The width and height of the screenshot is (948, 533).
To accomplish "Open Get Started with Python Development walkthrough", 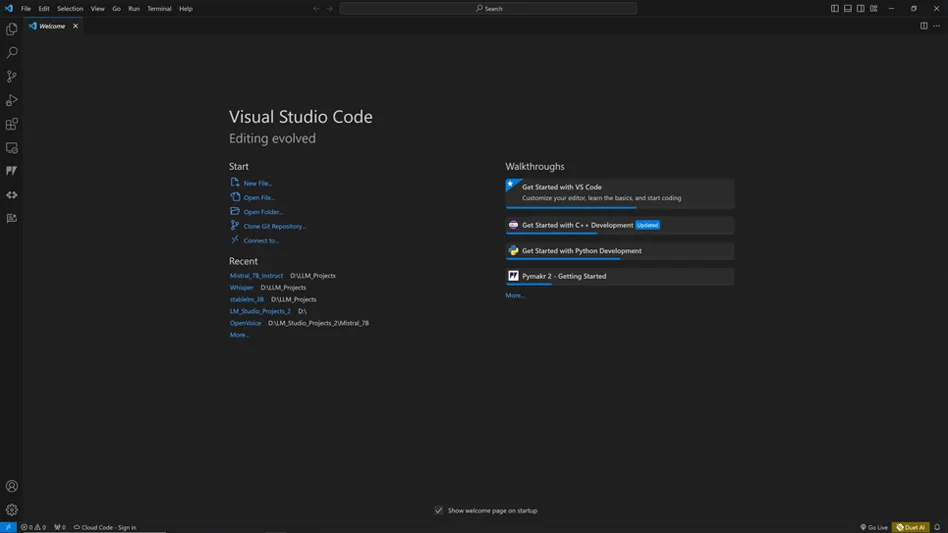I will [620, 251].
